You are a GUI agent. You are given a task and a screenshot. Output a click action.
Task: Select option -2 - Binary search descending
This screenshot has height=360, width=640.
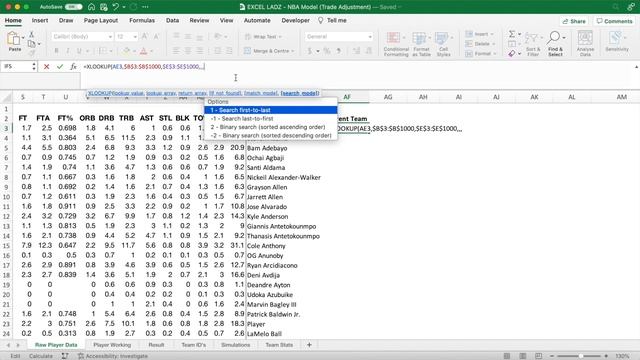(x=271, y=136)
